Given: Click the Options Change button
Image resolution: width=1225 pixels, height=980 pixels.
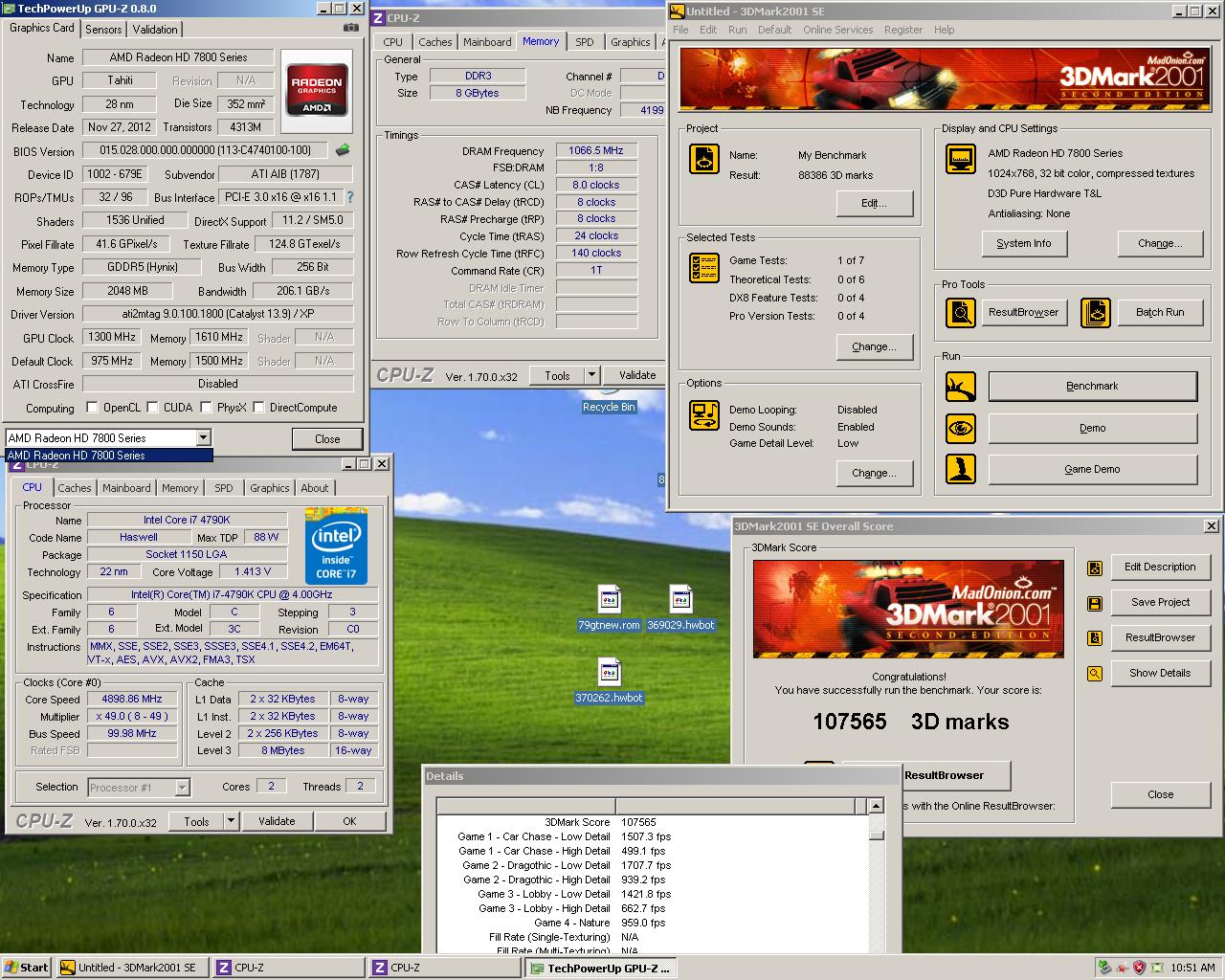Looking at the screenshot, I should [x=873, y=474].
